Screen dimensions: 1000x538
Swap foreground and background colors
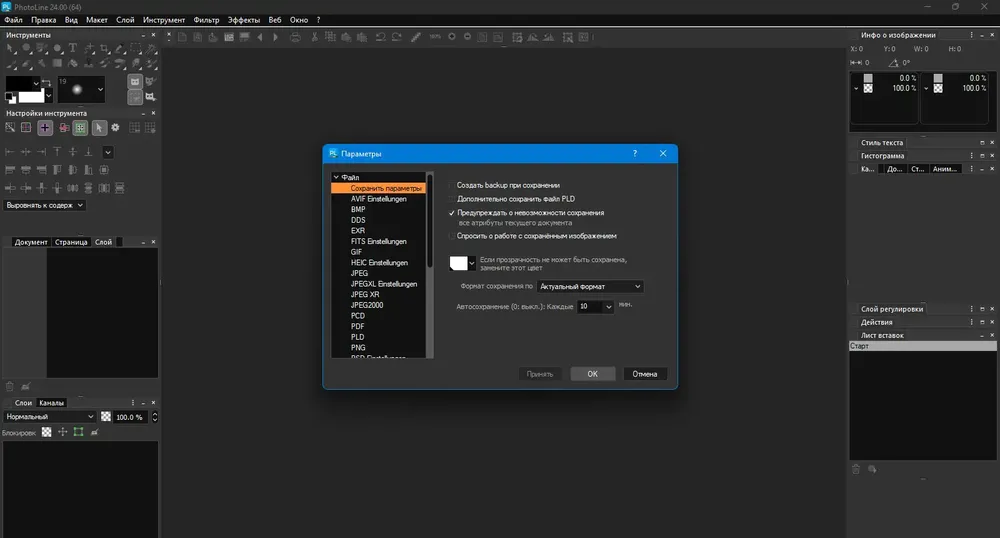[x=46, y=83]
